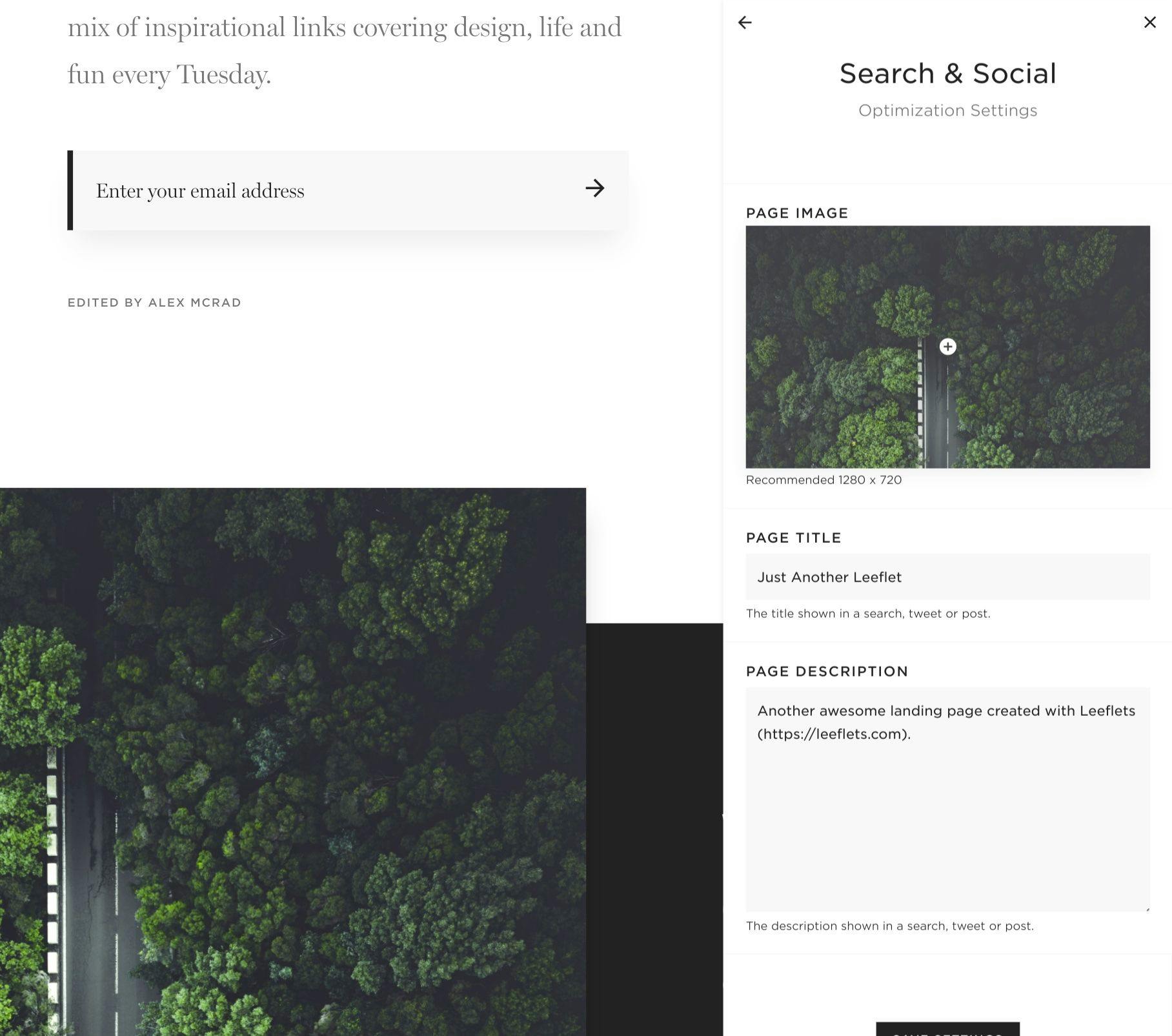Click the 'Optimization Settings' subtitle
The height and width of the screenshot is (1036, 1172).
pos(947,110)
